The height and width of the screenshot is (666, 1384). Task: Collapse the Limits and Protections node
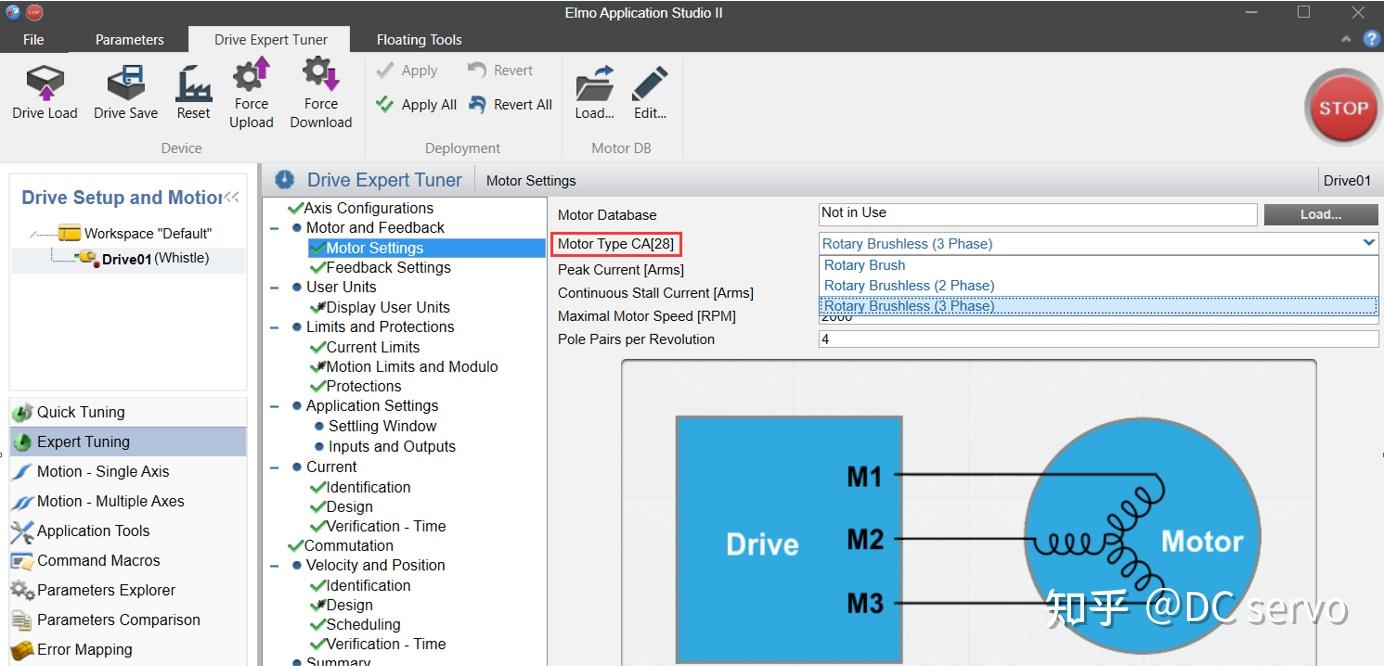coord(275,327)
